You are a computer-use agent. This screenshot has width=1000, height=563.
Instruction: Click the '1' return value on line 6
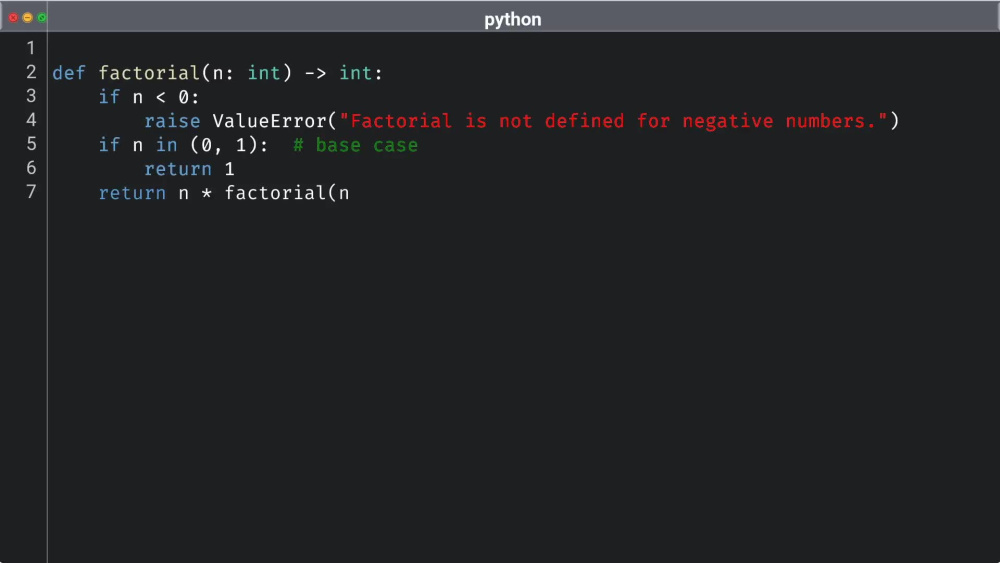pos(230,169)
